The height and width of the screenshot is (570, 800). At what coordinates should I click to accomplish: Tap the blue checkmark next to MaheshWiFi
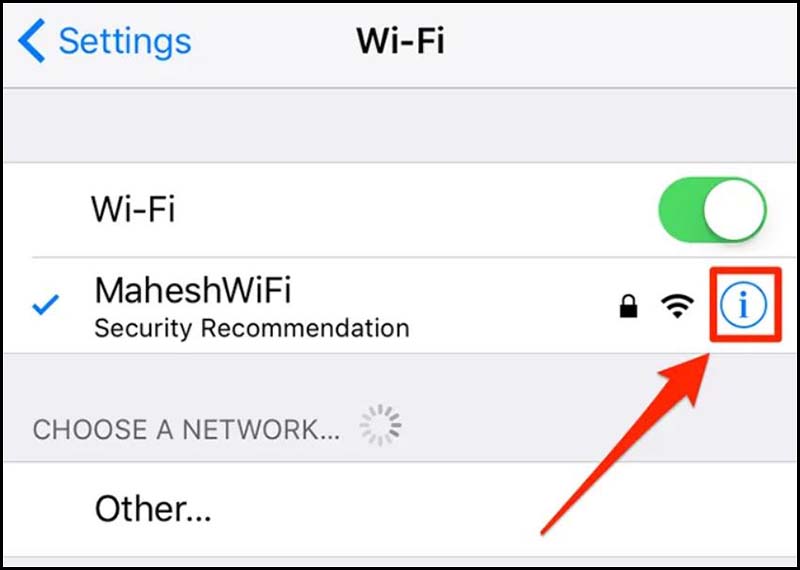tap(45, 305)
